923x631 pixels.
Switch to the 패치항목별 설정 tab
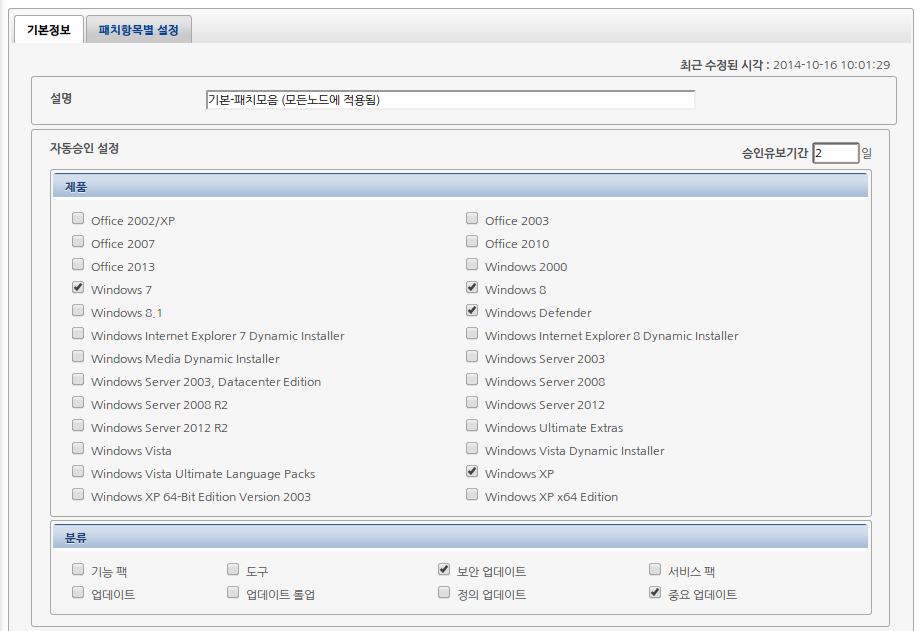point(138,29)
